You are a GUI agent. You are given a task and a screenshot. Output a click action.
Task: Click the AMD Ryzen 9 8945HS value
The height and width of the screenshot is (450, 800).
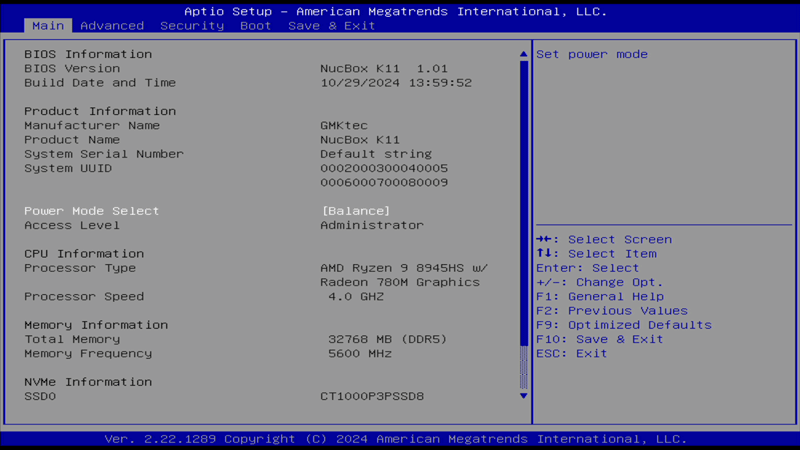click(x=404, y=268)
